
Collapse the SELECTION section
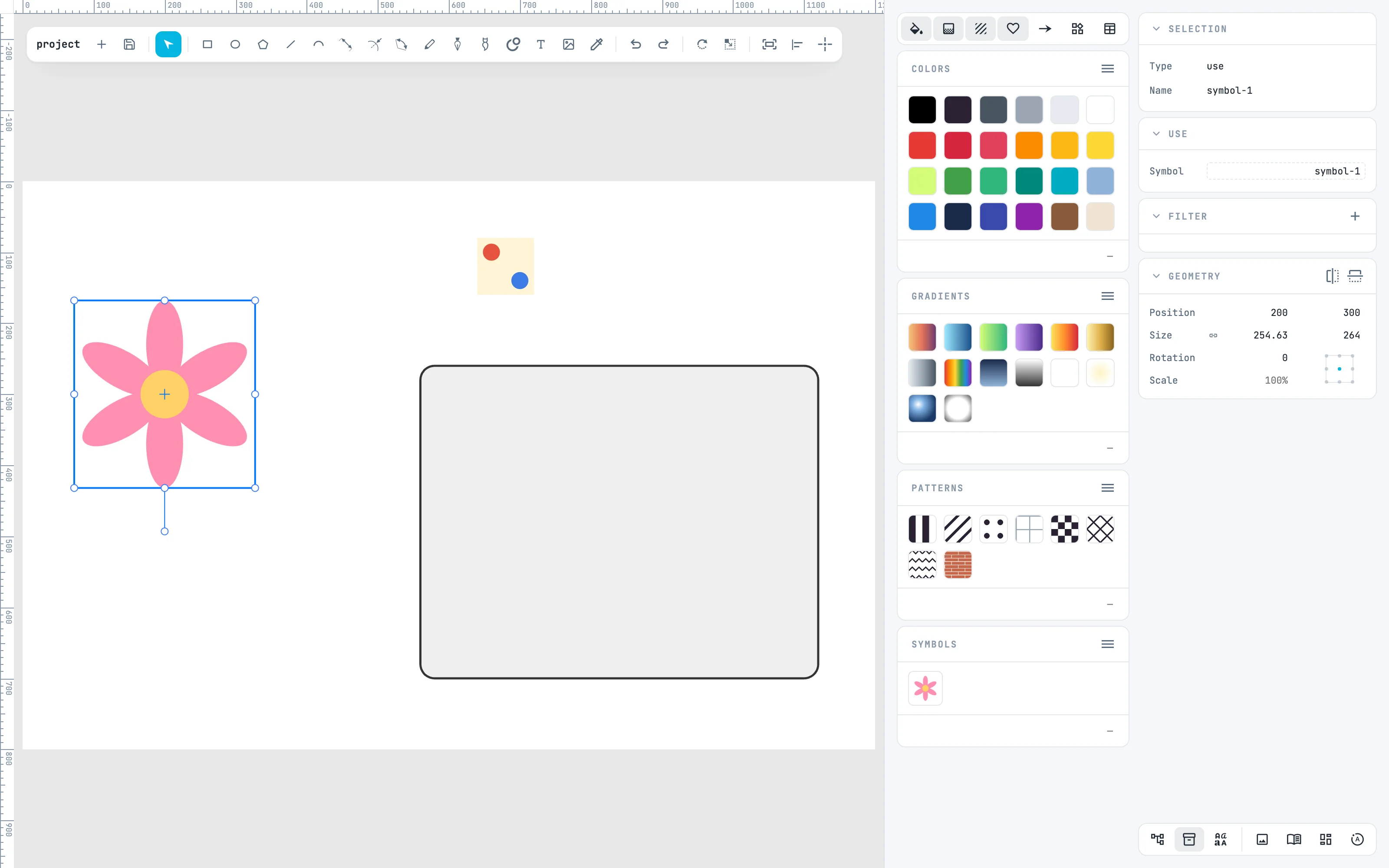pos(1156,29)
